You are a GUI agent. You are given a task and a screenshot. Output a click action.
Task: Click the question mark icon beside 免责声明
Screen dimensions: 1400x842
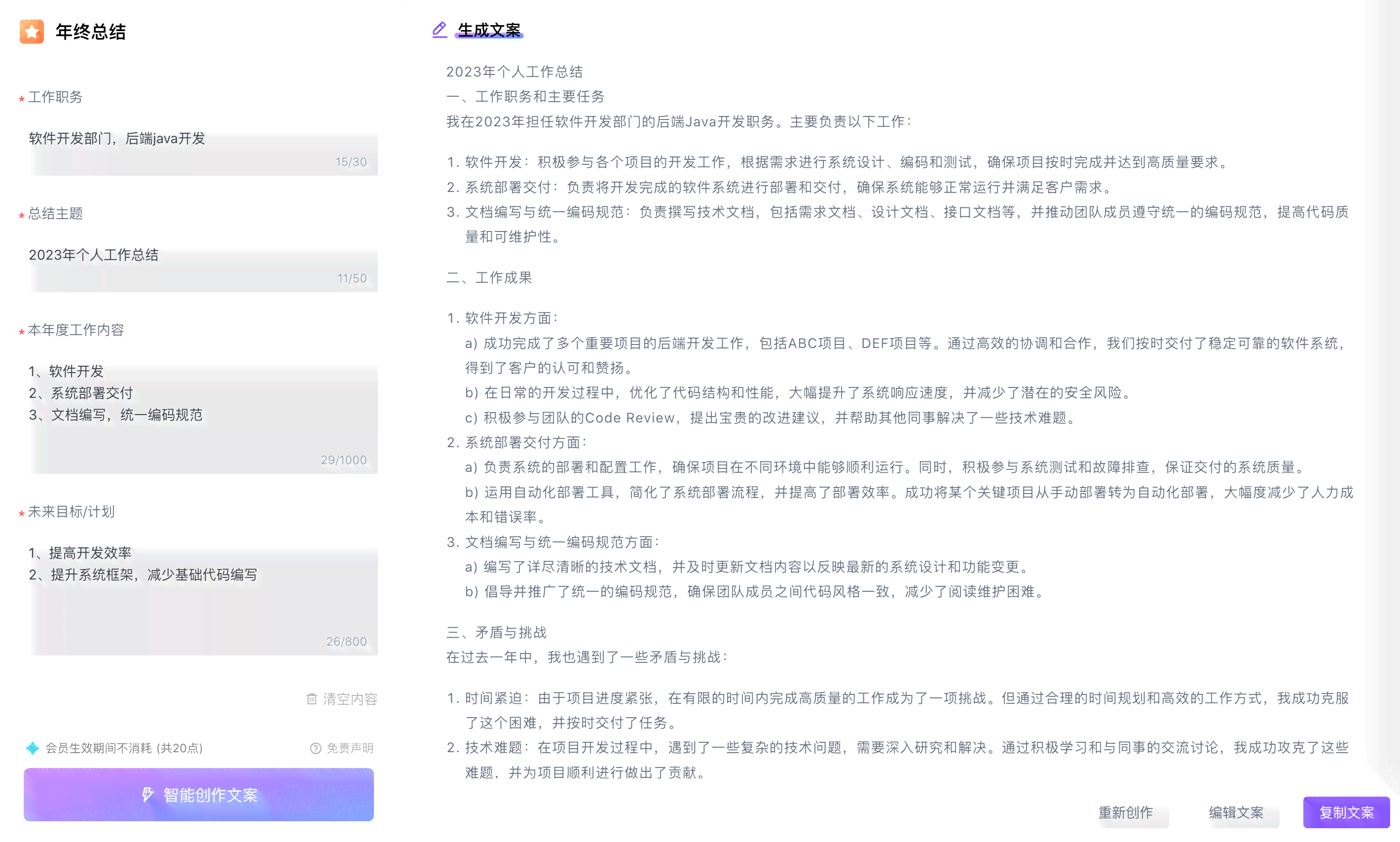coord(316,748)
